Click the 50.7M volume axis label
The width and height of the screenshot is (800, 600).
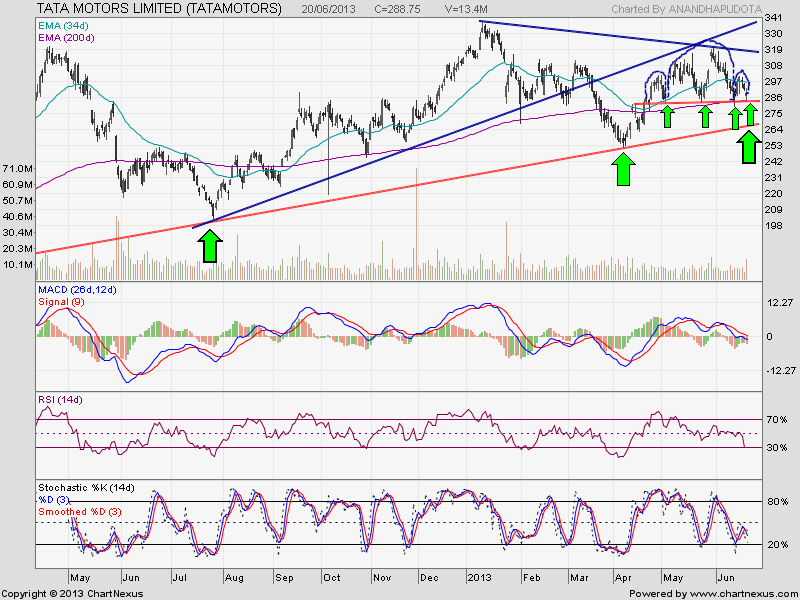point(18,200)
